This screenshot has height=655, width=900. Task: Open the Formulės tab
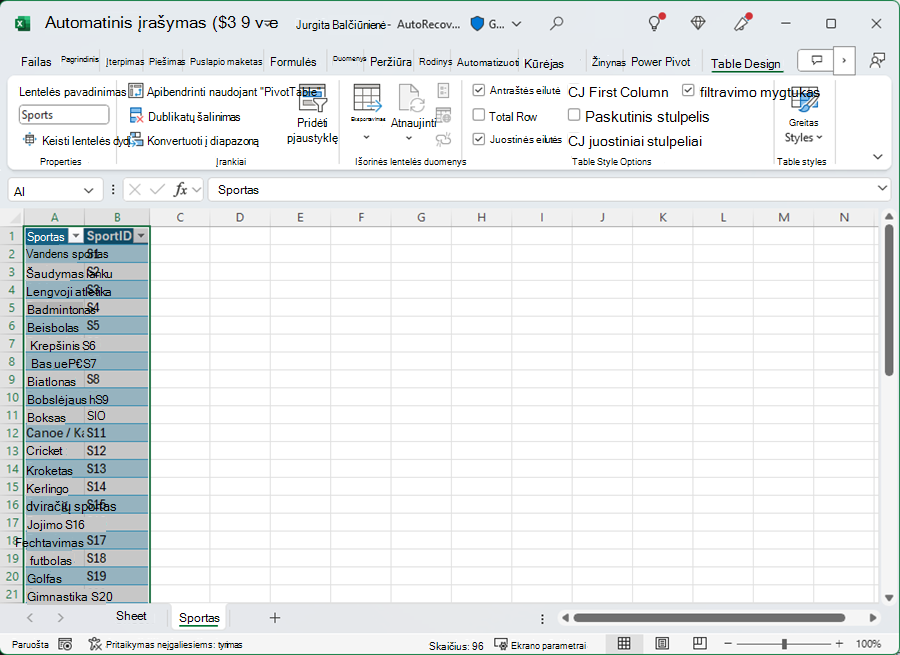(293, 61)
